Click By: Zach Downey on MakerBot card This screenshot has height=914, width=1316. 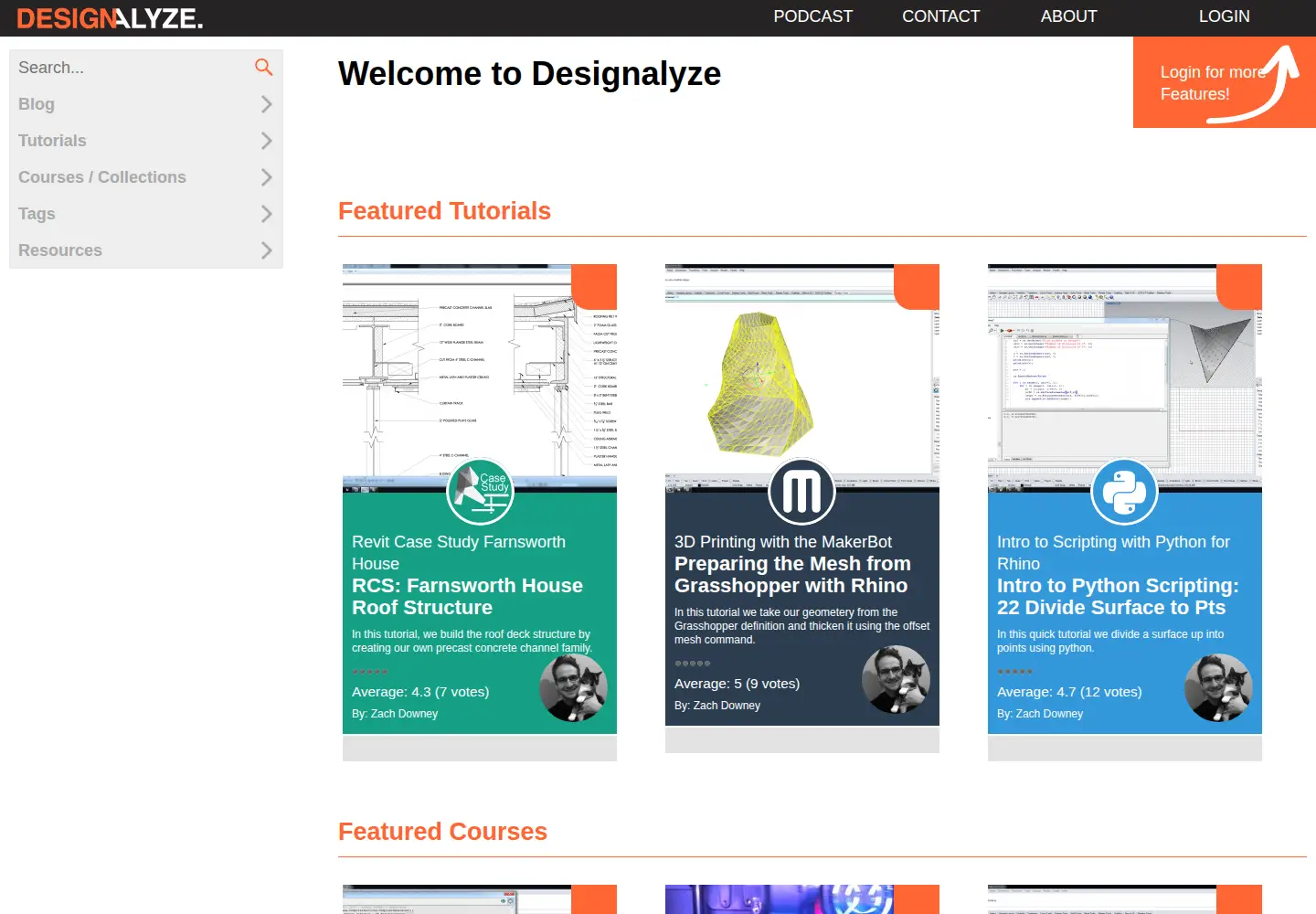coord(717,706)
